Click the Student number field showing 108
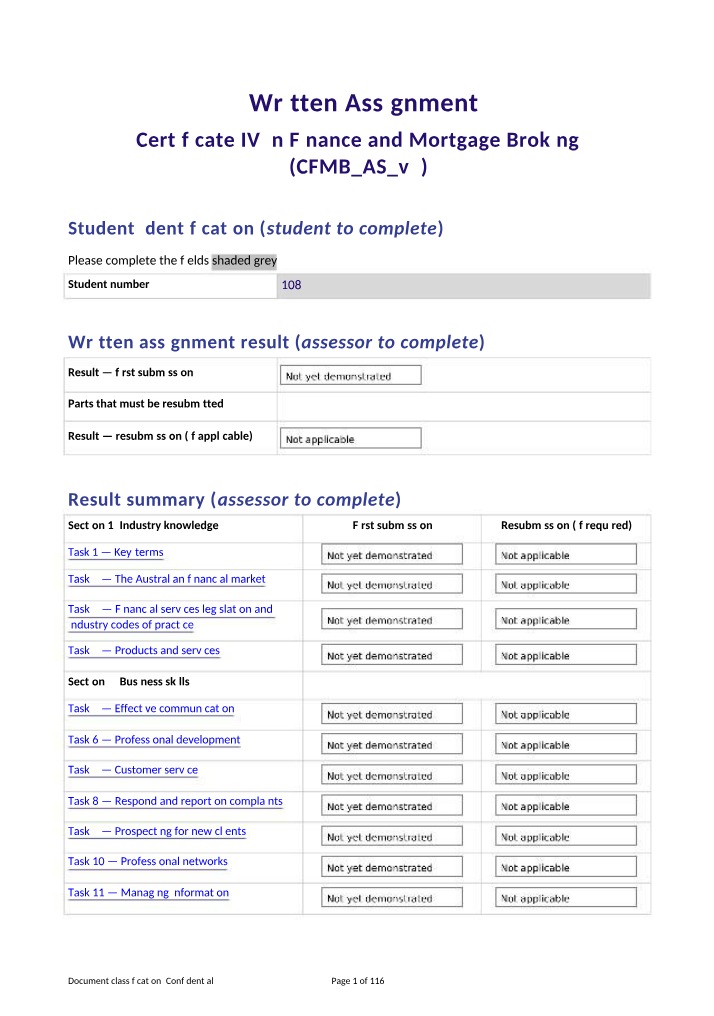Screen dimensions: 714x1016 pos(464,285)
